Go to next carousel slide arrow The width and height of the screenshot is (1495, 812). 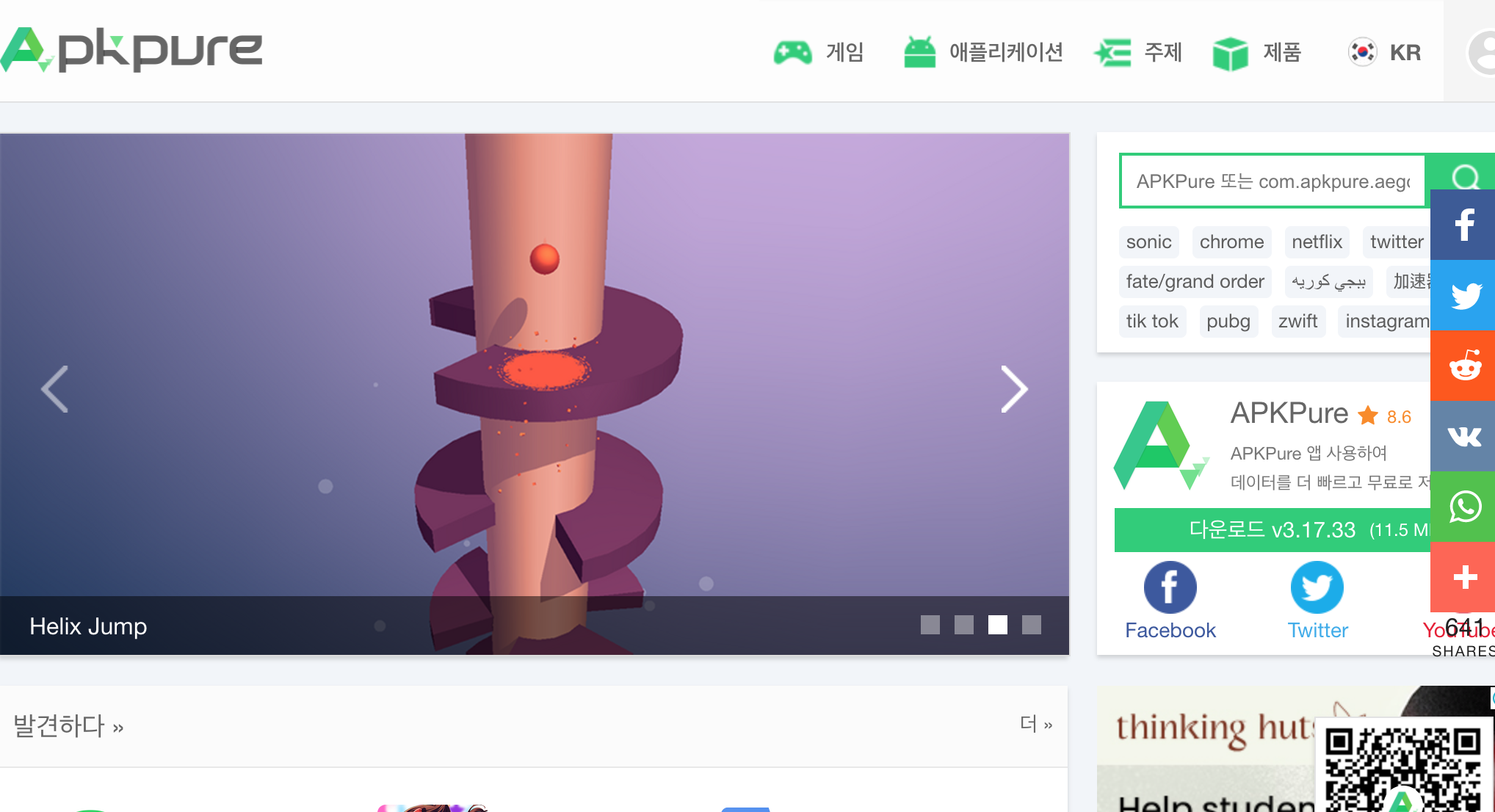[1014, 389]
